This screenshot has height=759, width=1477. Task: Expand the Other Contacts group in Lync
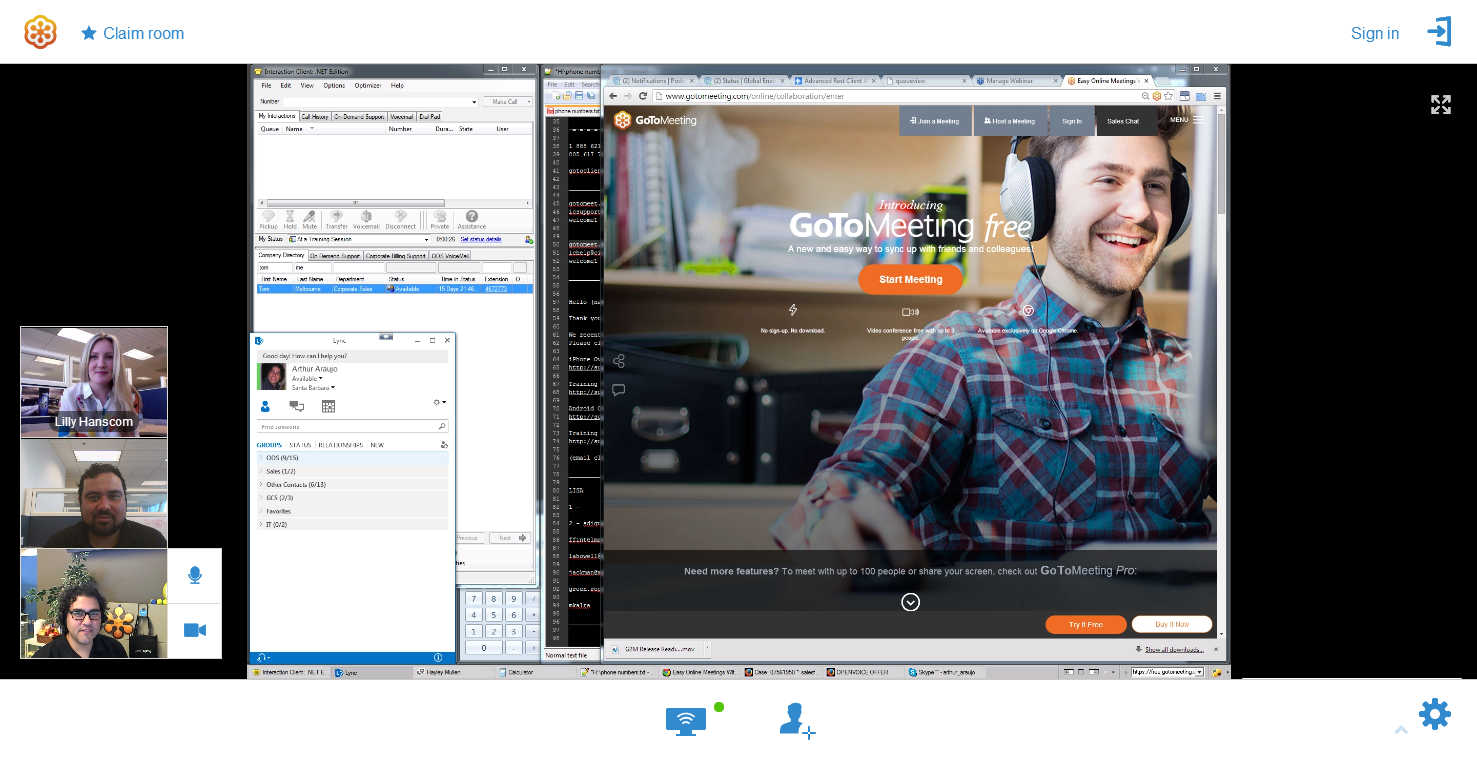352,484
